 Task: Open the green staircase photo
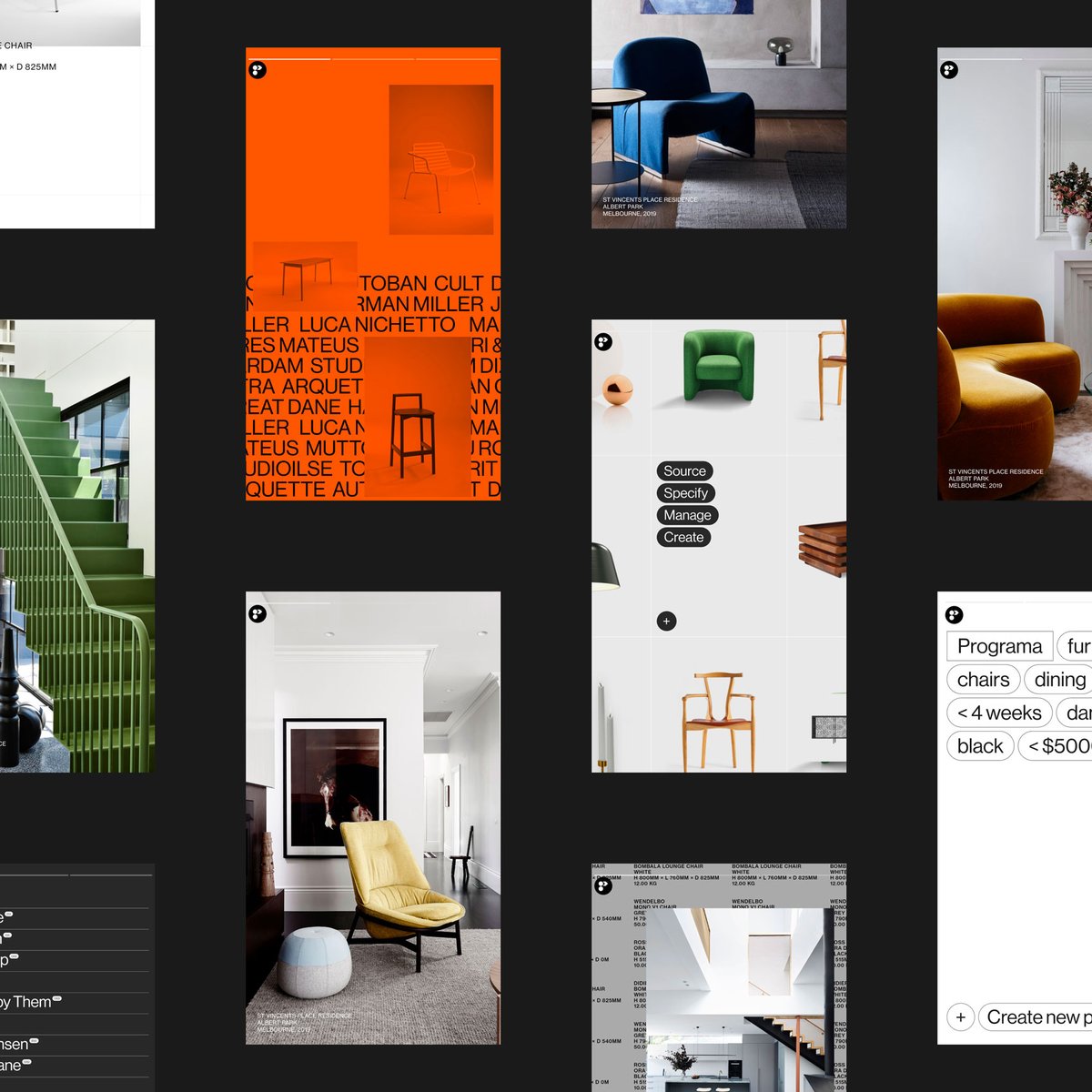pyautogui.click(x=77, y=546)
